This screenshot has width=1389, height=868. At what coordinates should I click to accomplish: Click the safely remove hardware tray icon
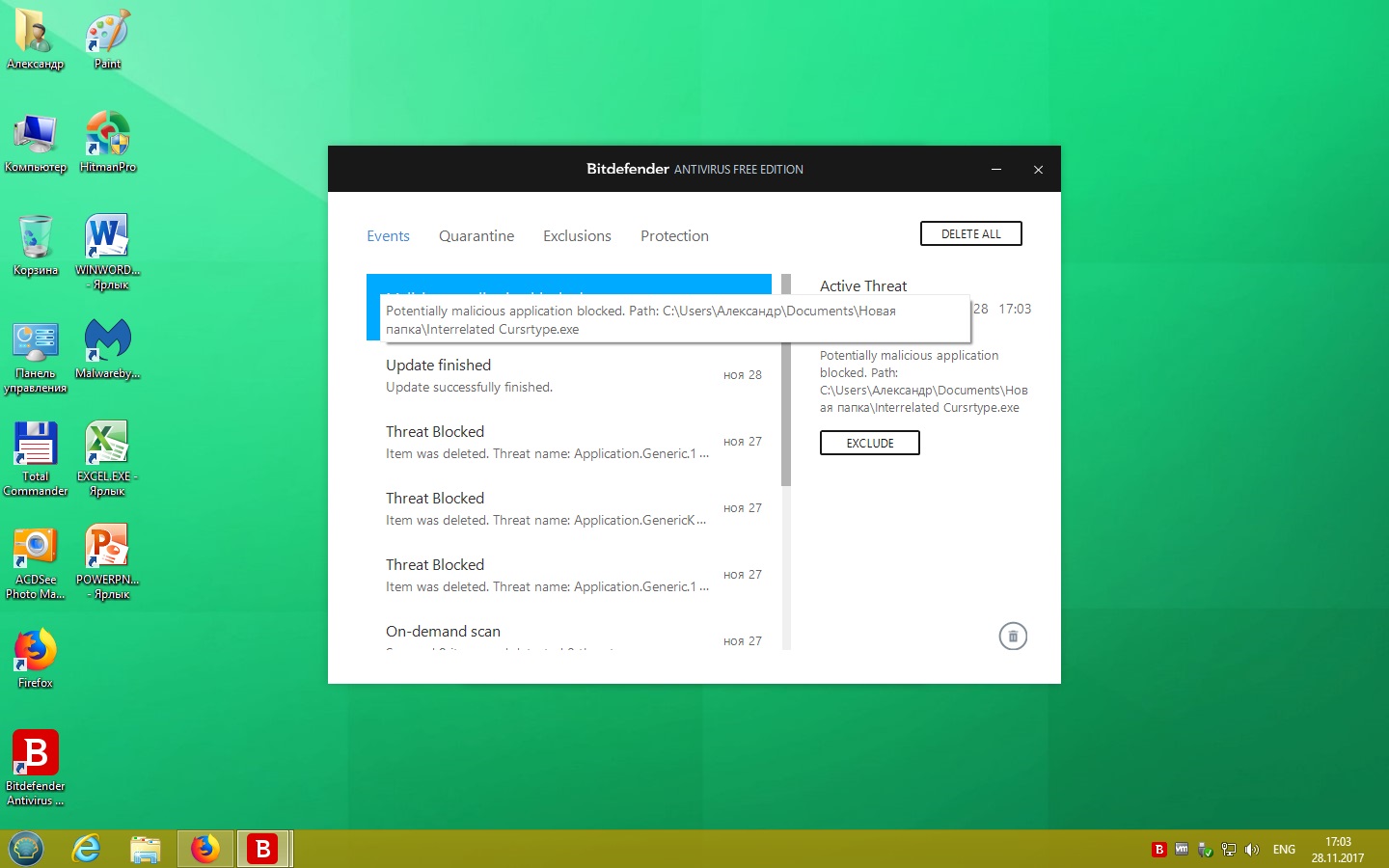point(1205,850)
